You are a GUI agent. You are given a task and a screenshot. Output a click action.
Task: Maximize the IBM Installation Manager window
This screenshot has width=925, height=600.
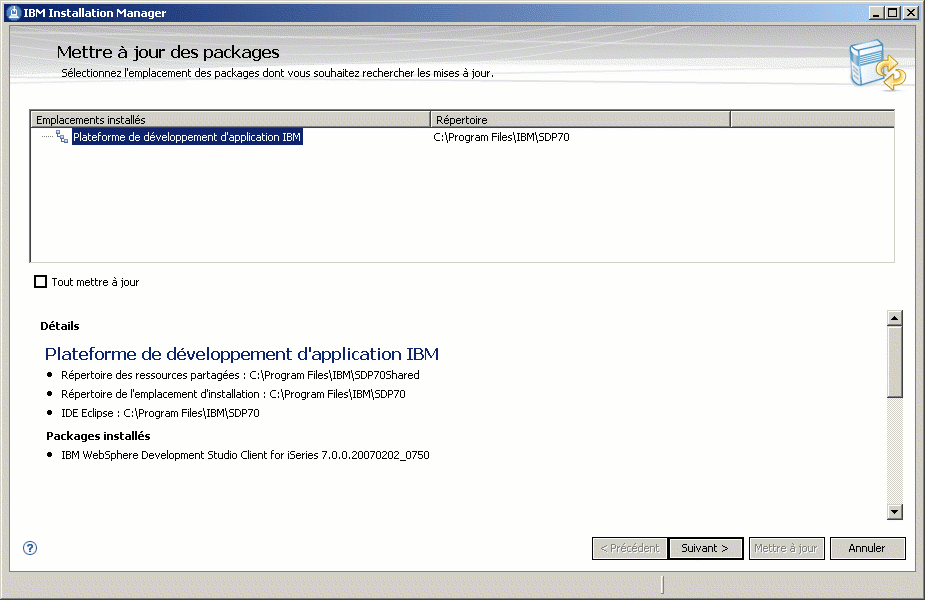893,12
